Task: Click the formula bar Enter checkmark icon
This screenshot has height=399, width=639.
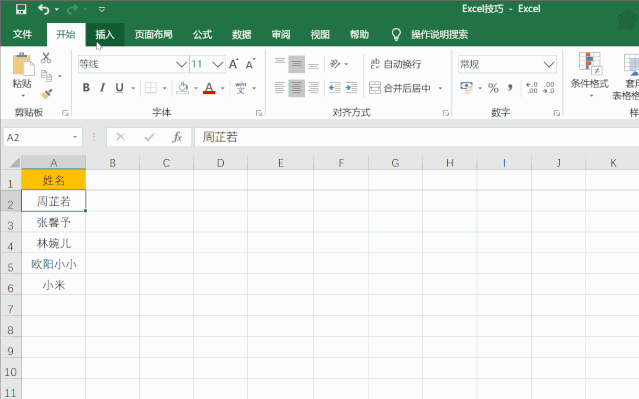Action: pos(149,137)
